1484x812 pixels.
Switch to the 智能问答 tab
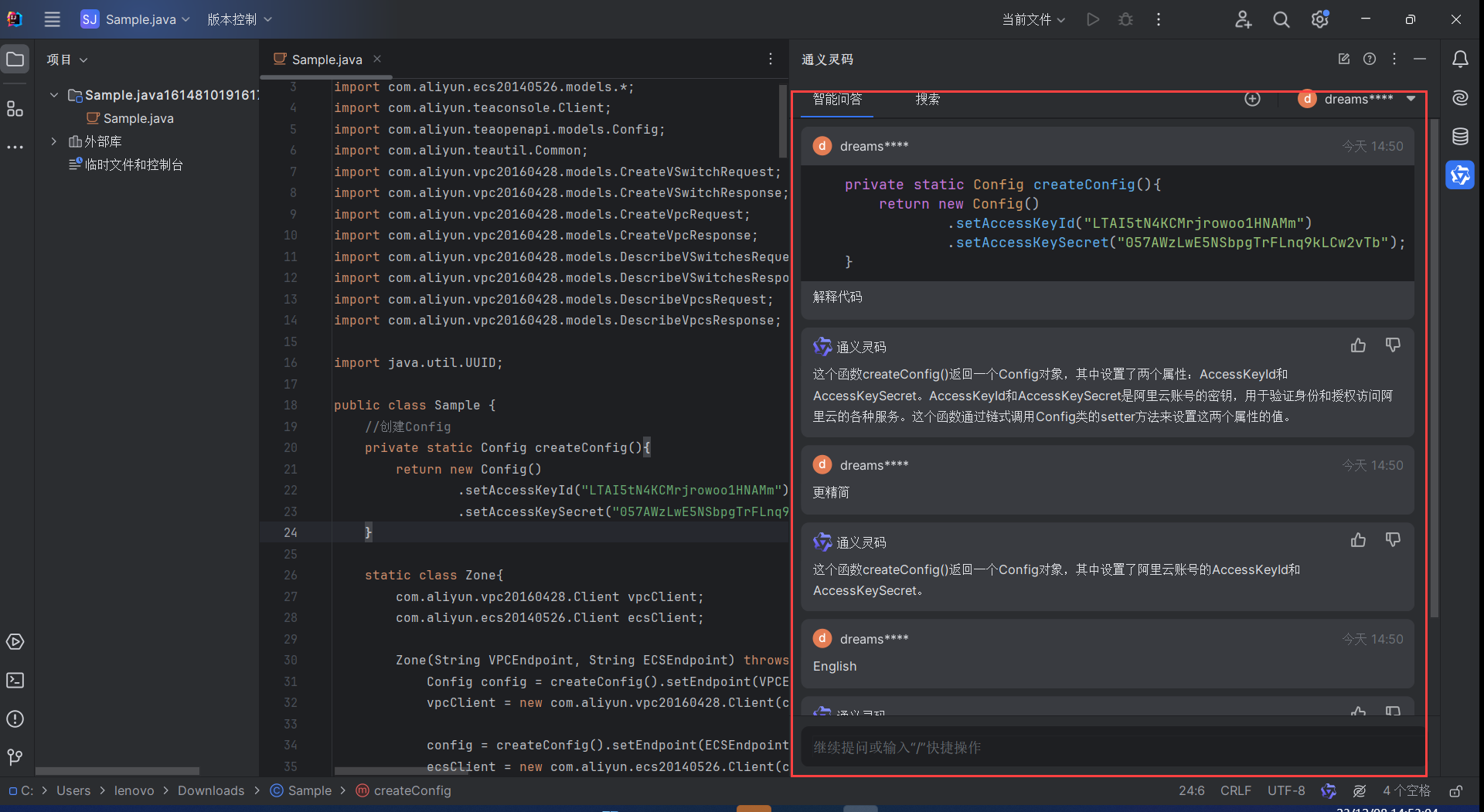(837, 99)
